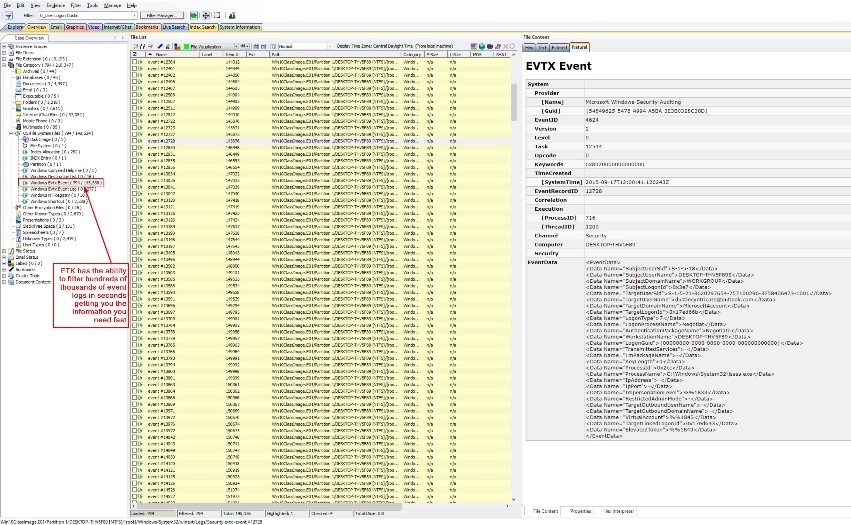Switch to the System Information tab
The image size is (851, 525).
(x=240, y=27)
